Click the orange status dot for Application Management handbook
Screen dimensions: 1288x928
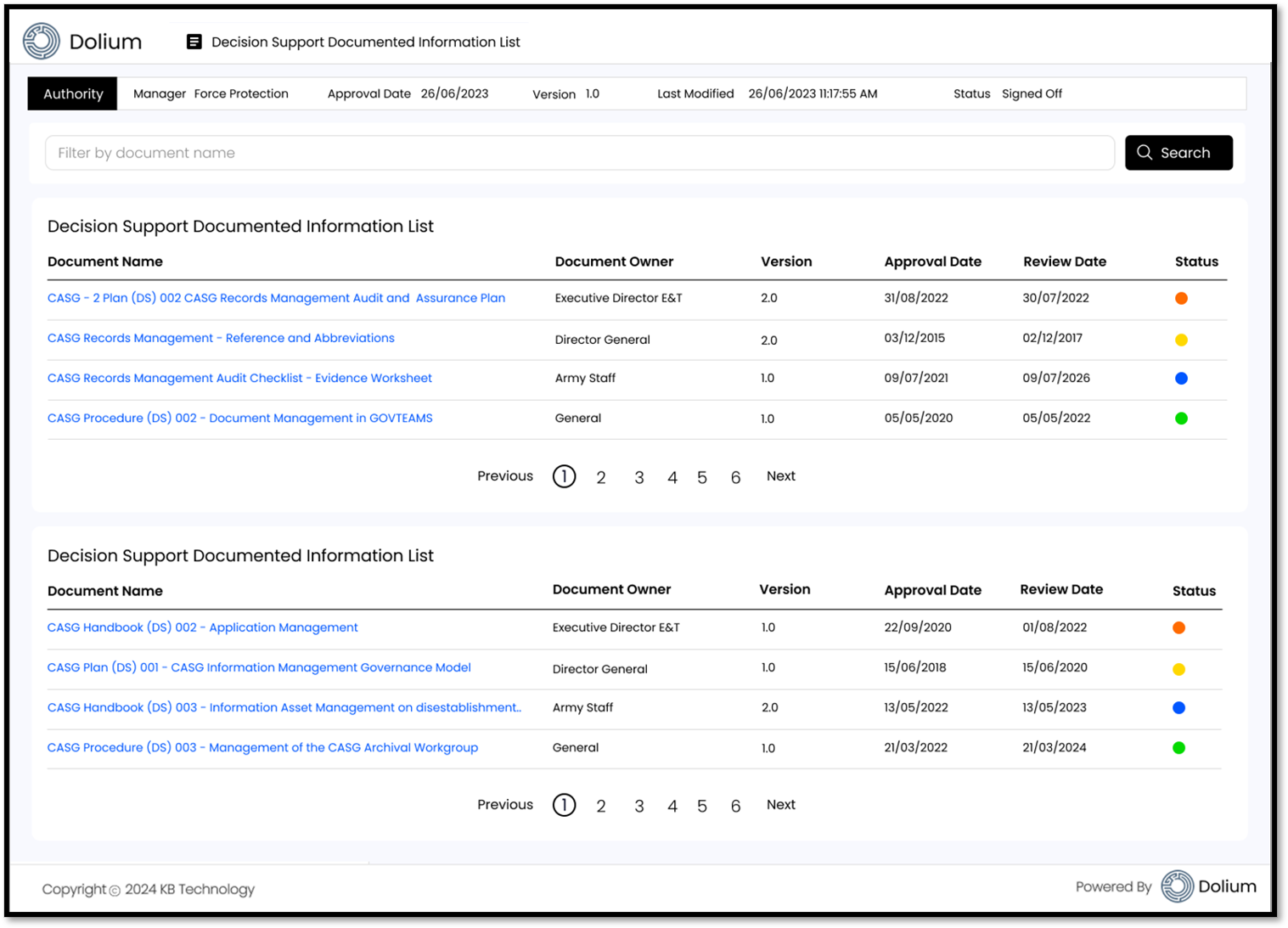[1178, 627]
